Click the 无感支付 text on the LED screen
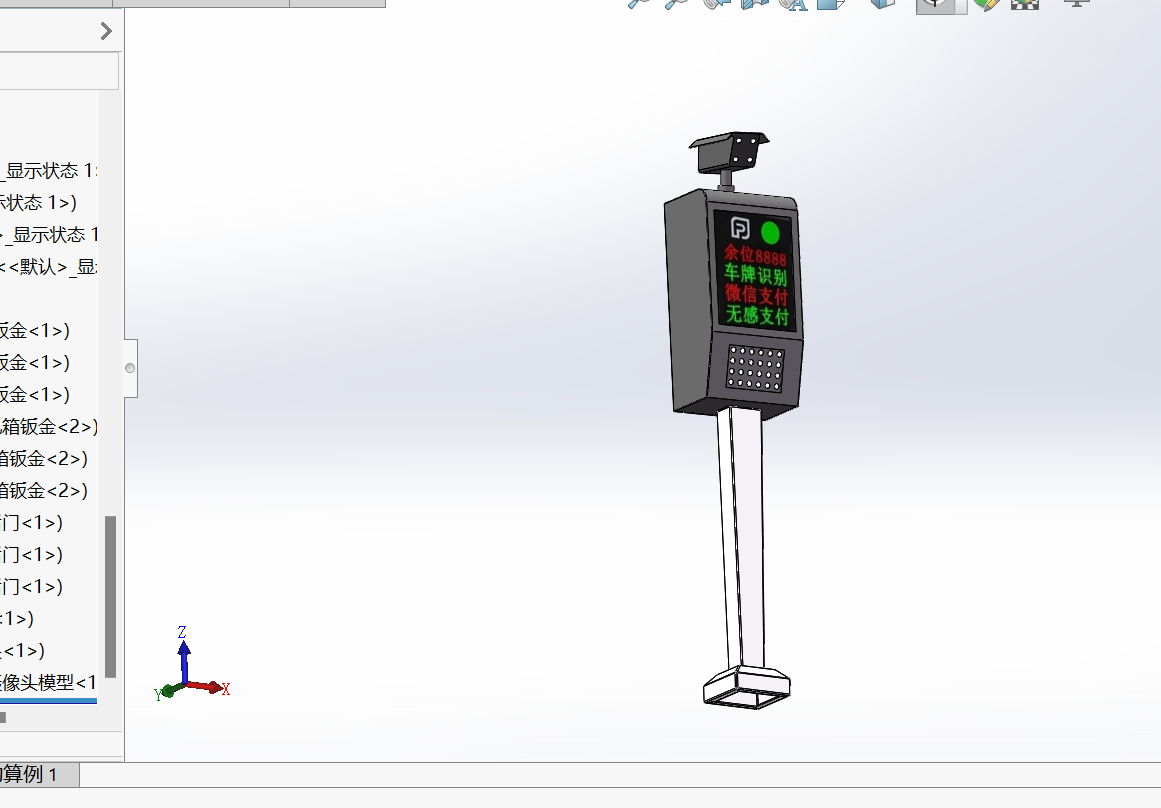Screen dimensions: 1161x808 pyautogui.click(x=757, y=314)
